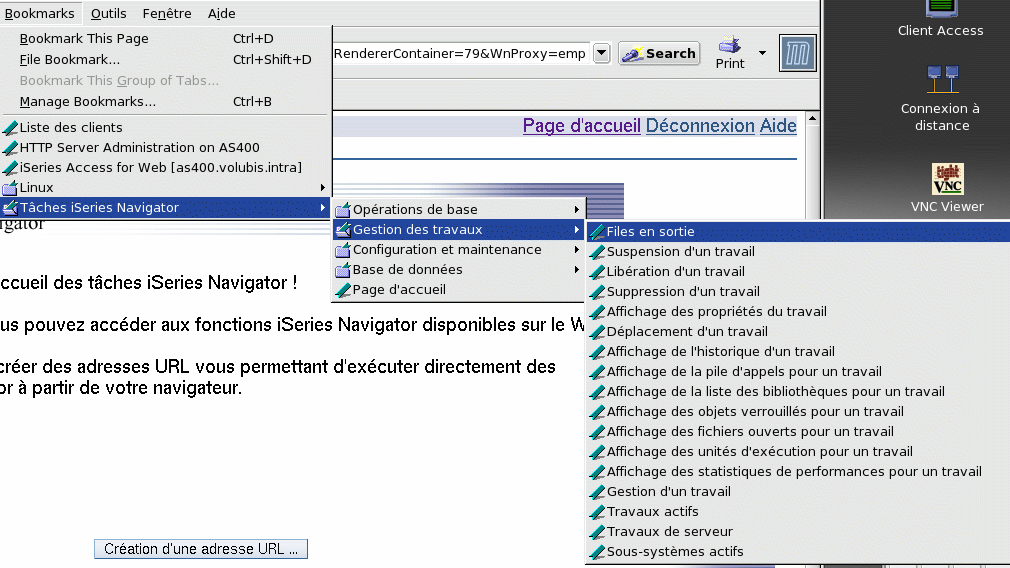Click Base de données folder icon

pyautogui.click(x=343, y=269)
